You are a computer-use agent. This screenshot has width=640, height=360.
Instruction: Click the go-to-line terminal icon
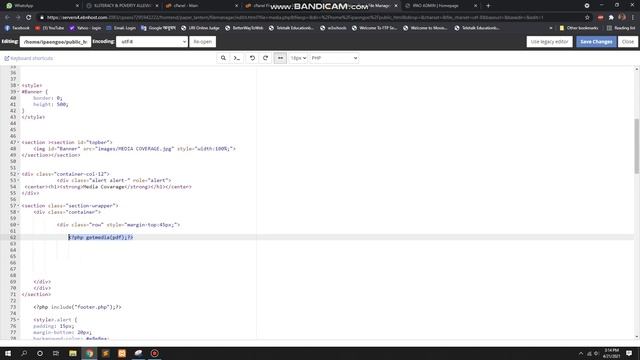click(x=237, y=58)
